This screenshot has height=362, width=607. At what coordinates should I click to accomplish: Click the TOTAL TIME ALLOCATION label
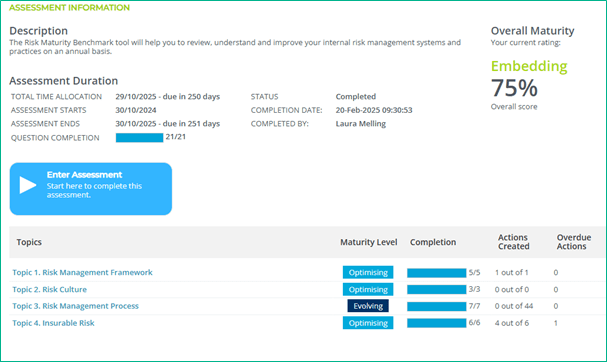coord(57,96)
